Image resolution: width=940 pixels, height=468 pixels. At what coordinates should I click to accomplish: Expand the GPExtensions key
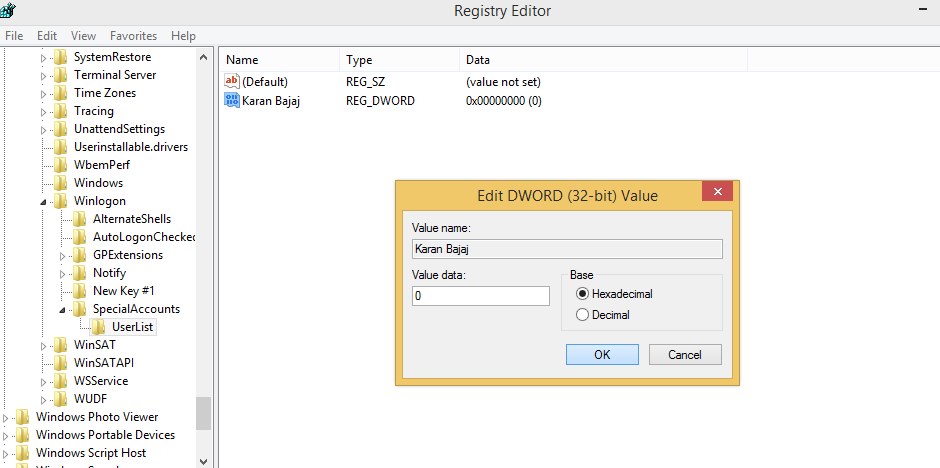(x=62, y=256)
